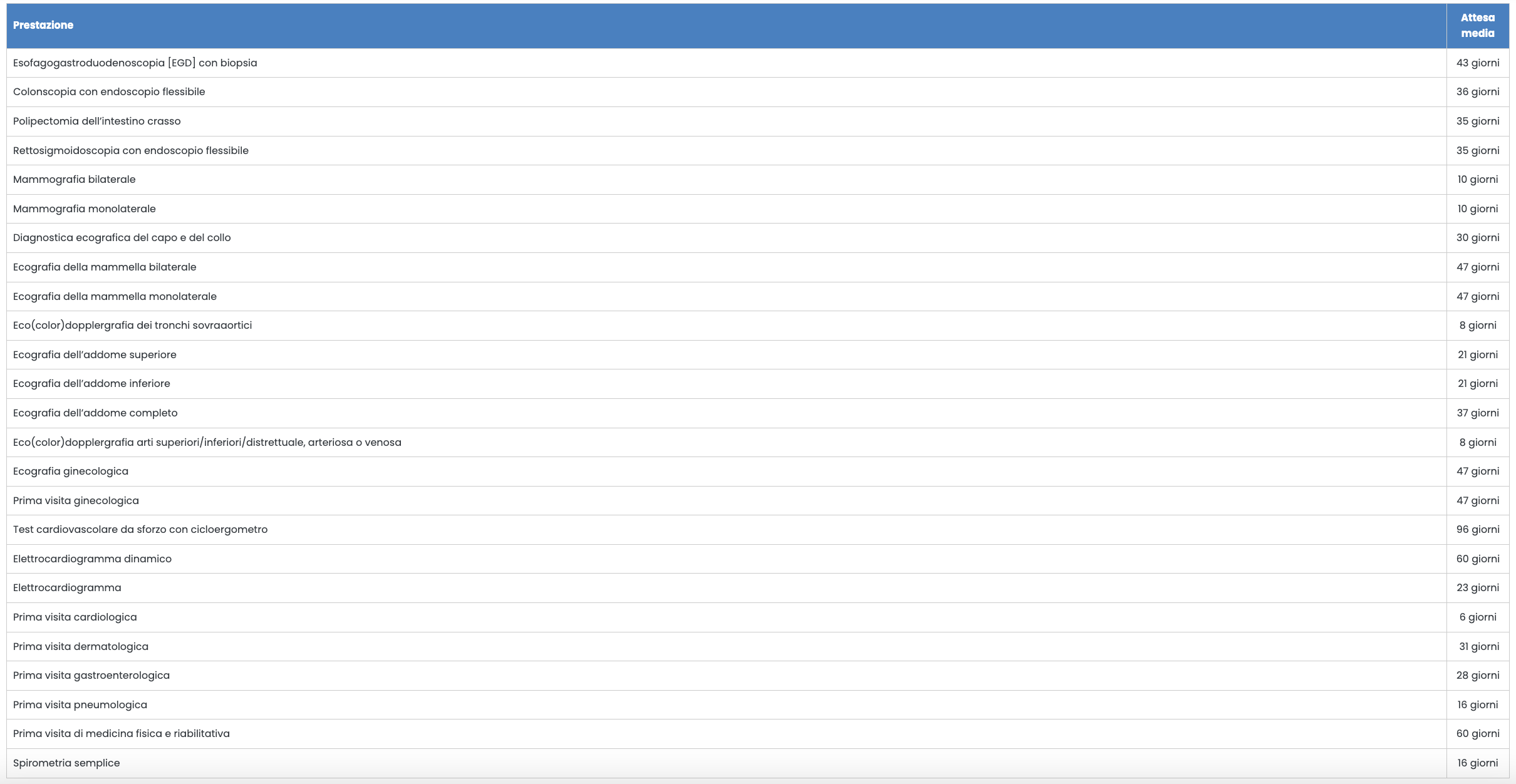The height and width of the screenshot is (784, 1516).
Task: Click the Attesa media column header
Action: click(x=1478, y=26)
